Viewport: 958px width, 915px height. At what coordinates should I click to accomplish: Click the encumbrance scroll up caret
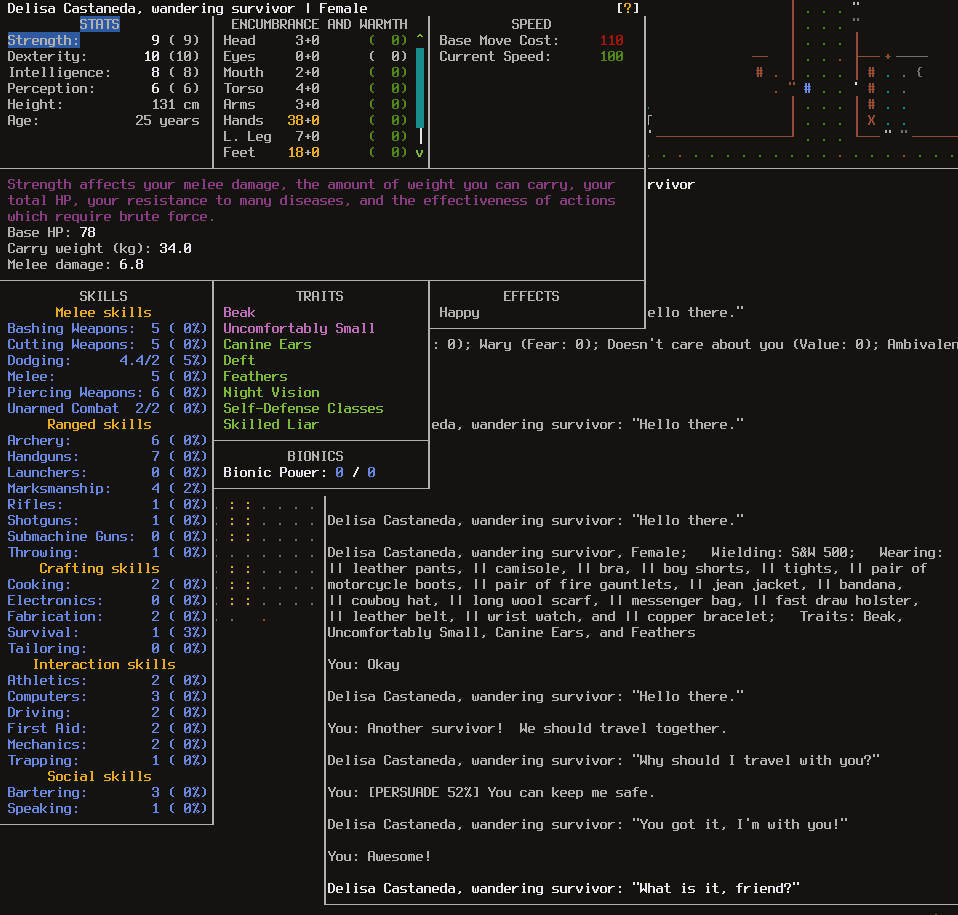[420, 39]
